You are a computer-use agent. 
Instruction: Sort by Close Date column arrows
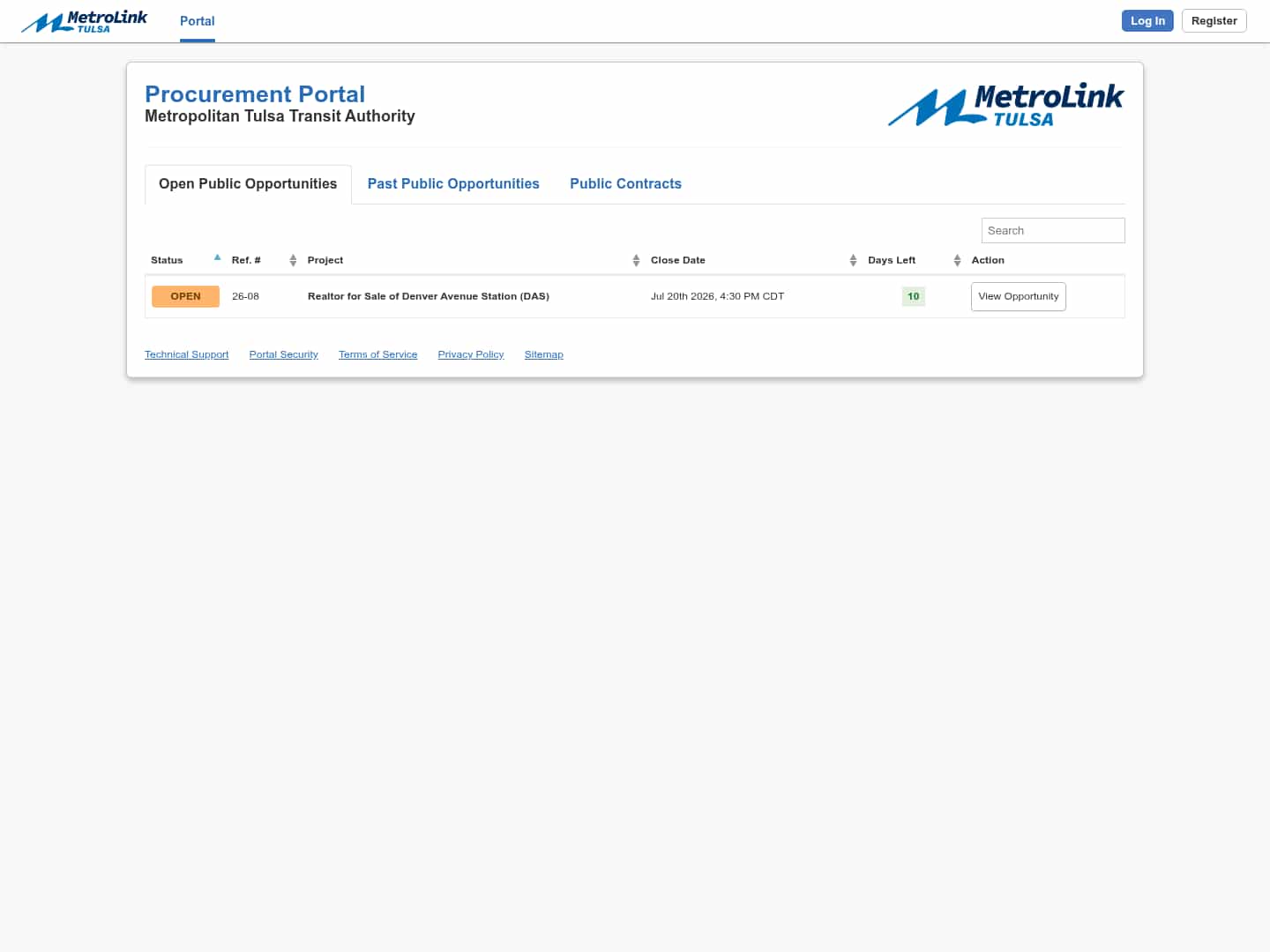(x=853, y=260)
